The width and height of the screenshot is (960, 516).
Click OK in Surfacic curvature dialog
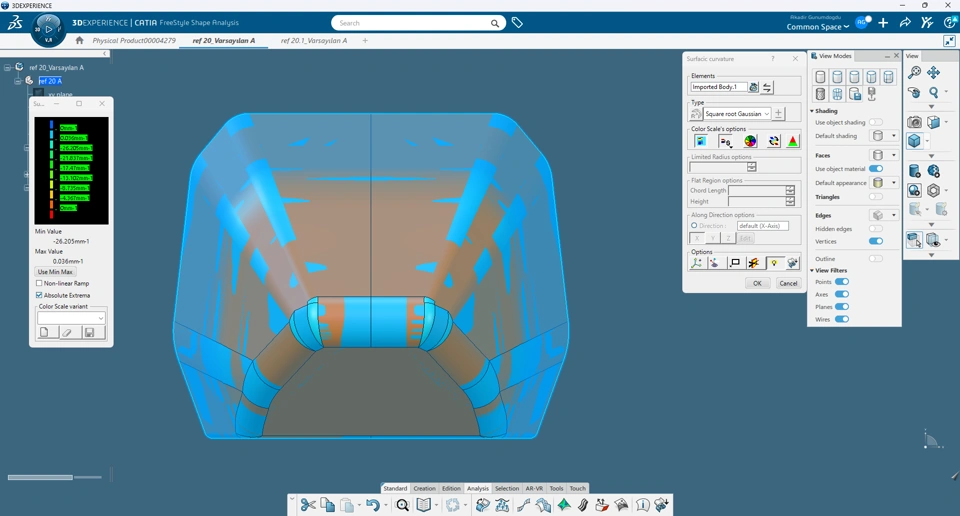click(x=757, y=283)
